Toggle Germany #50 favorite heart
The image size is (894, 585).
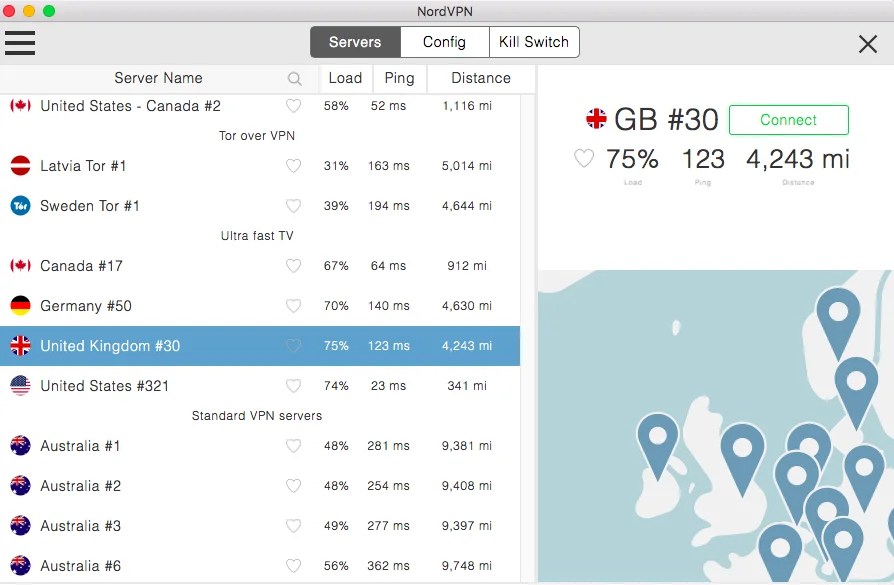pyautogui.click(x=293, y=306)
